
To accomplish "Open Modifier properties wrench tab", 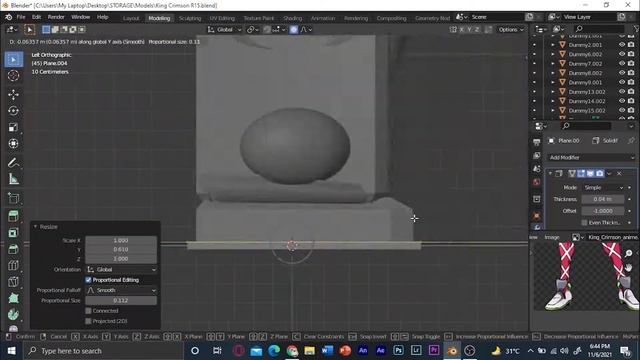I will pos(537,227).
